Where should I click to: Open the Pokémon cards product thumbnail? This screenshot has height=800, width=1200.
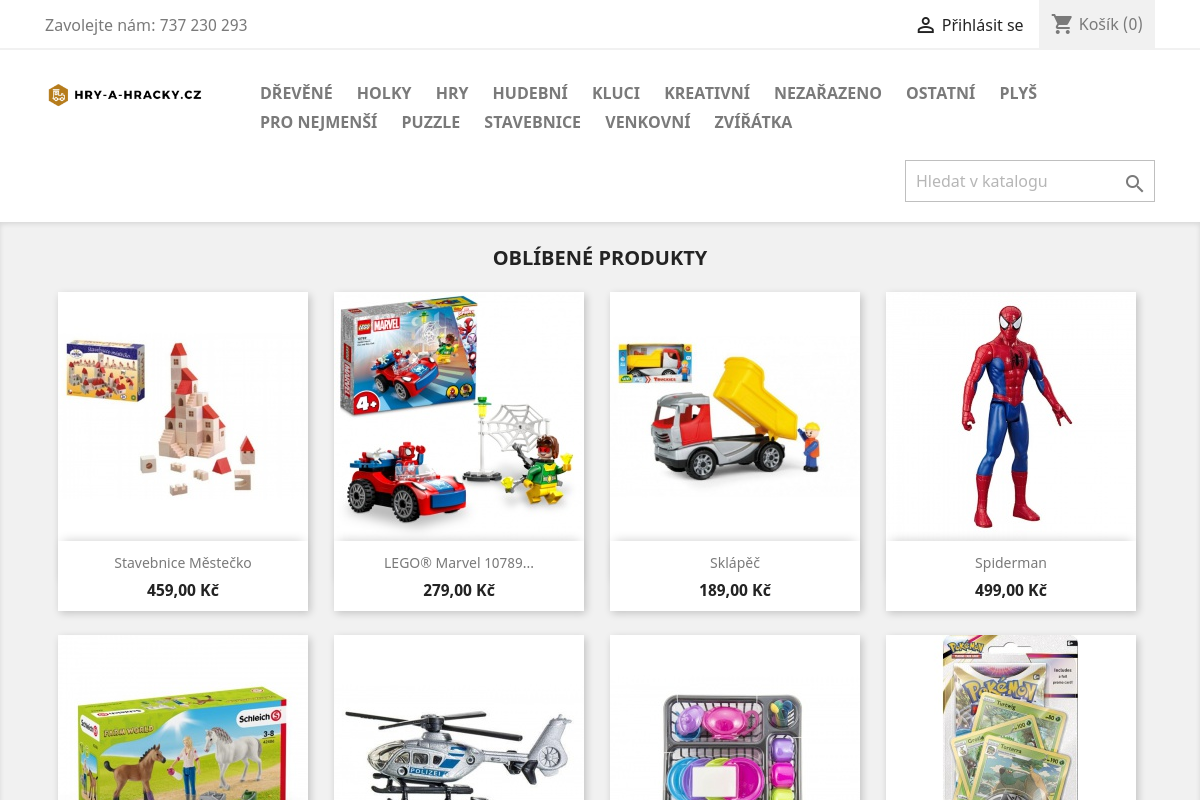click(x=1011, y=717)
